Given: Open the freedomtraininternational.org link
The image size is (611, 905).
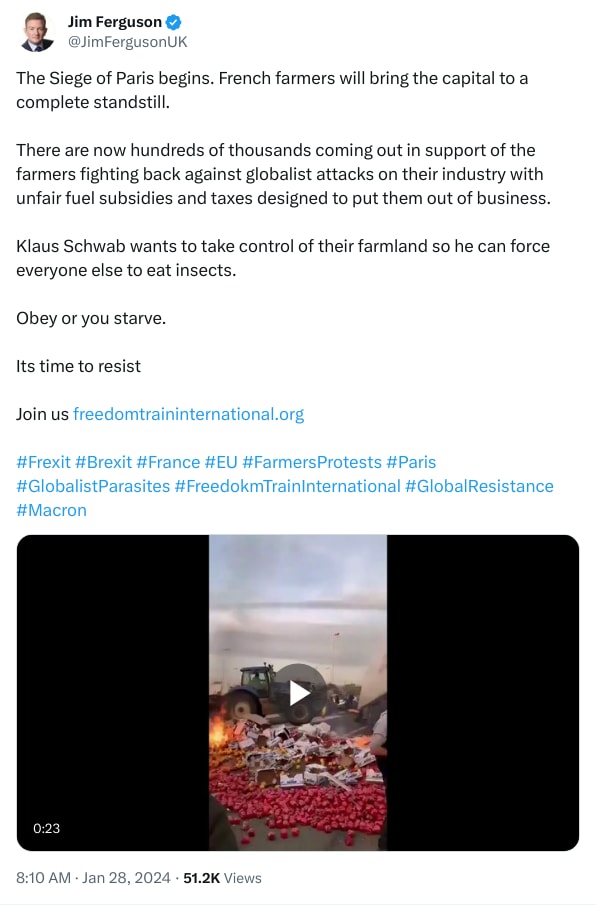Looking at the screenshot, I should tap(188, 413).
